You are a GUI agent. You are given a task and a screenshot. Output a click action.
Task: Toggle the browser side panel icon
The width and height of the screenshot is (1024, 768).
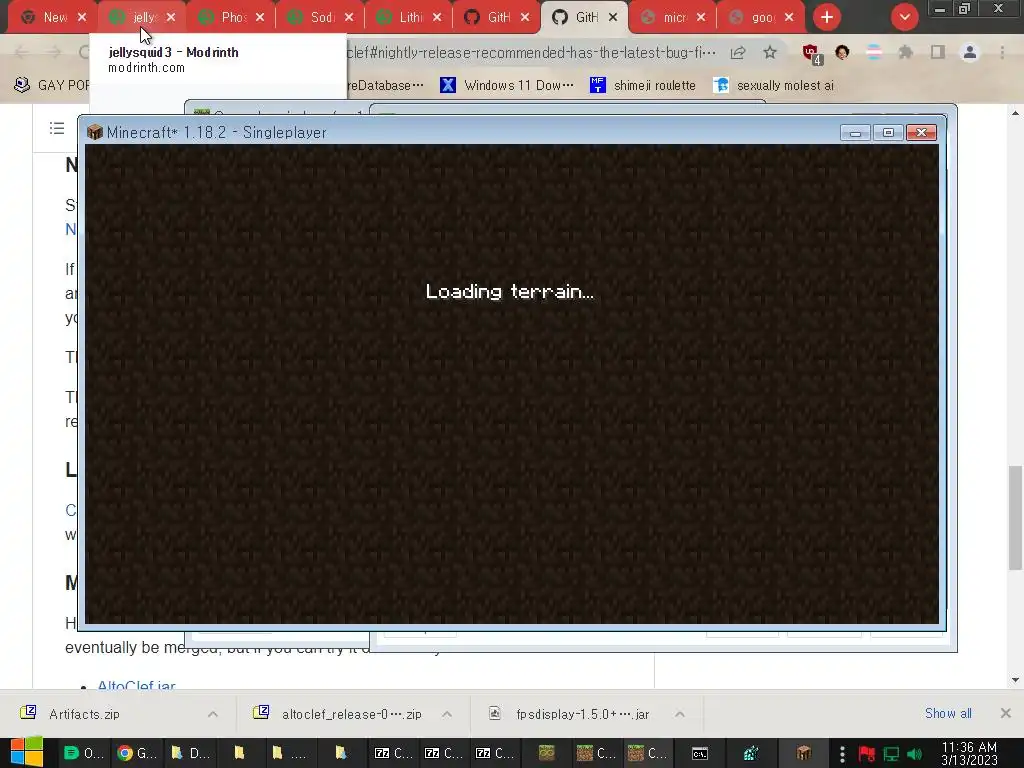point(938,52)
